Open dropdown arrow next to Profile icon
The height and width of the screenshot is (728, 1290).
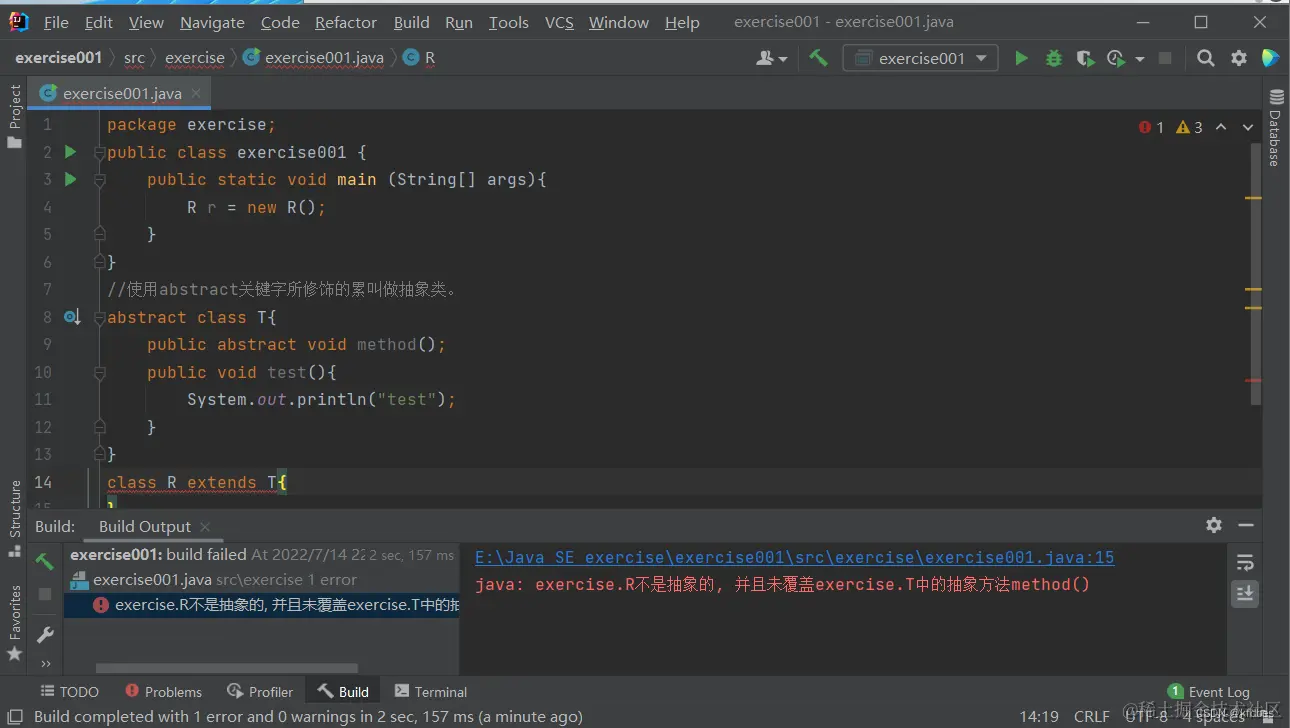[1139, 59]
